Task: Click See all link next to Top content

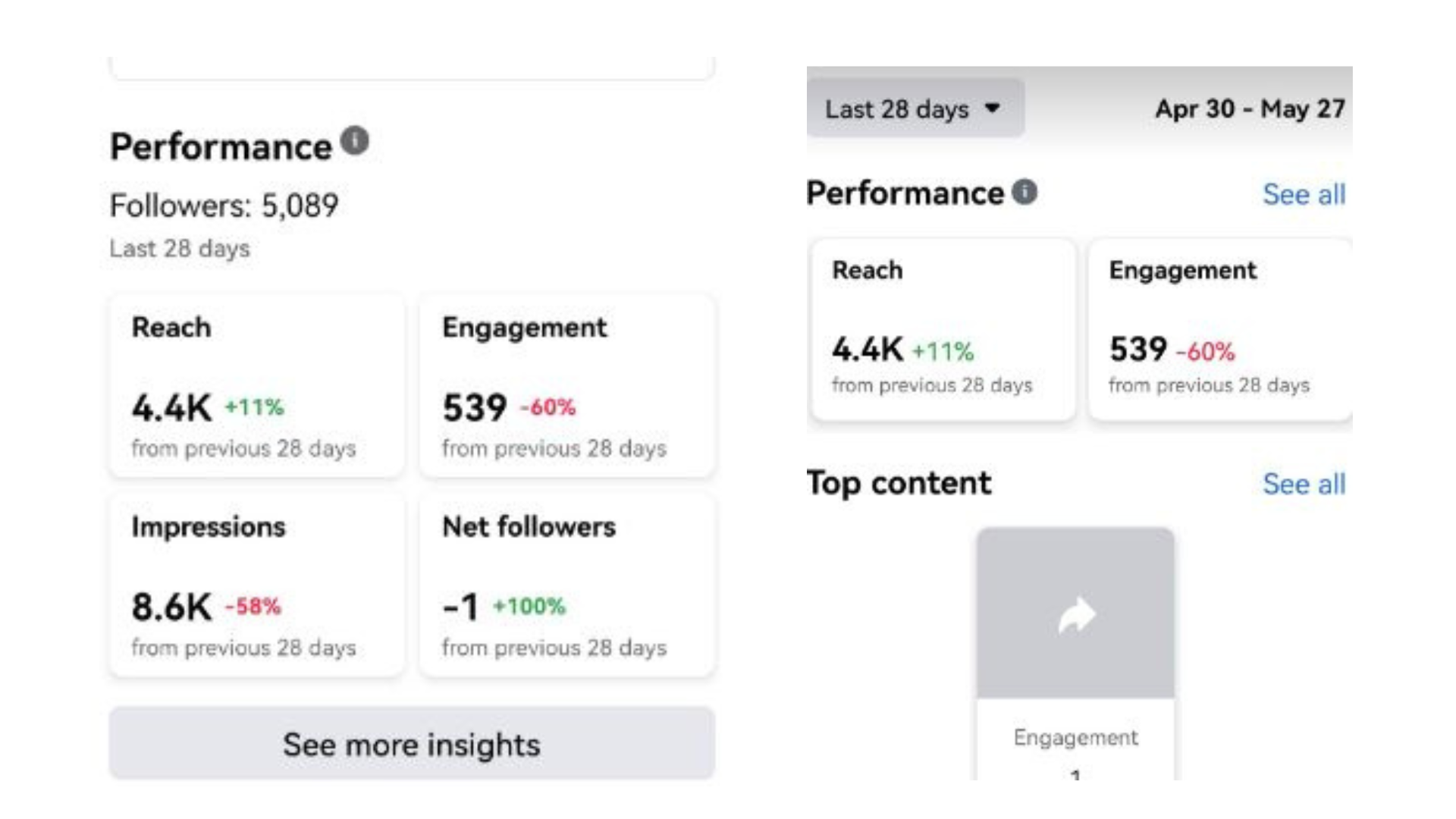Action: (x=1304, y=484)
